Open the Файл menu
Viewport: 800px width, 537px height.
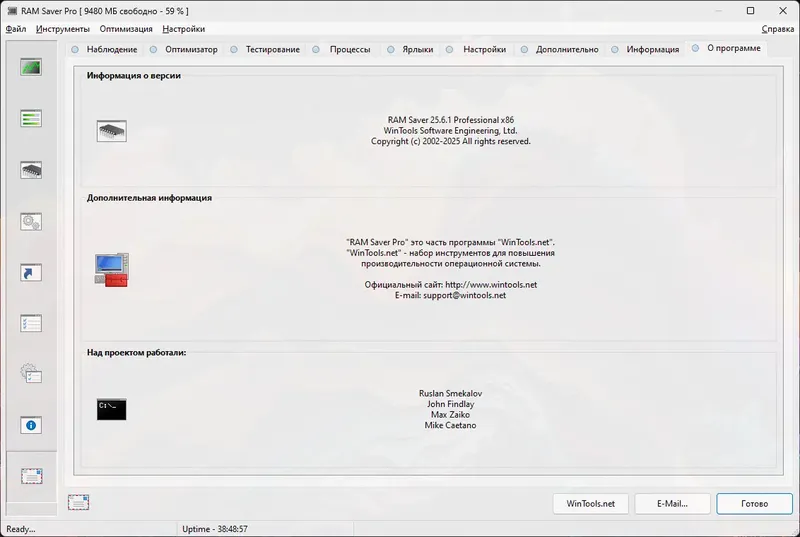click(x=16, y=29)
